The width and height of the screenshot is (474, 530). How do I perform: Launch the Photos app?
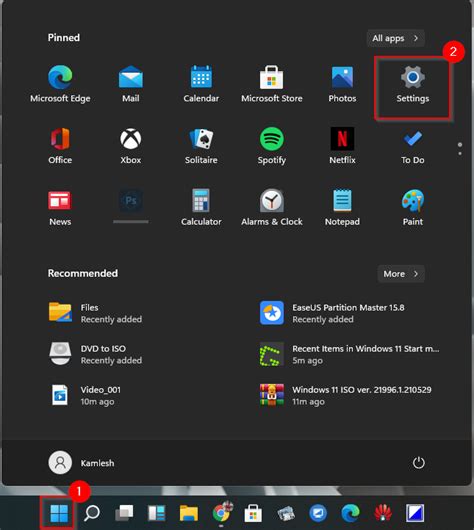click(x=342, y=84)
